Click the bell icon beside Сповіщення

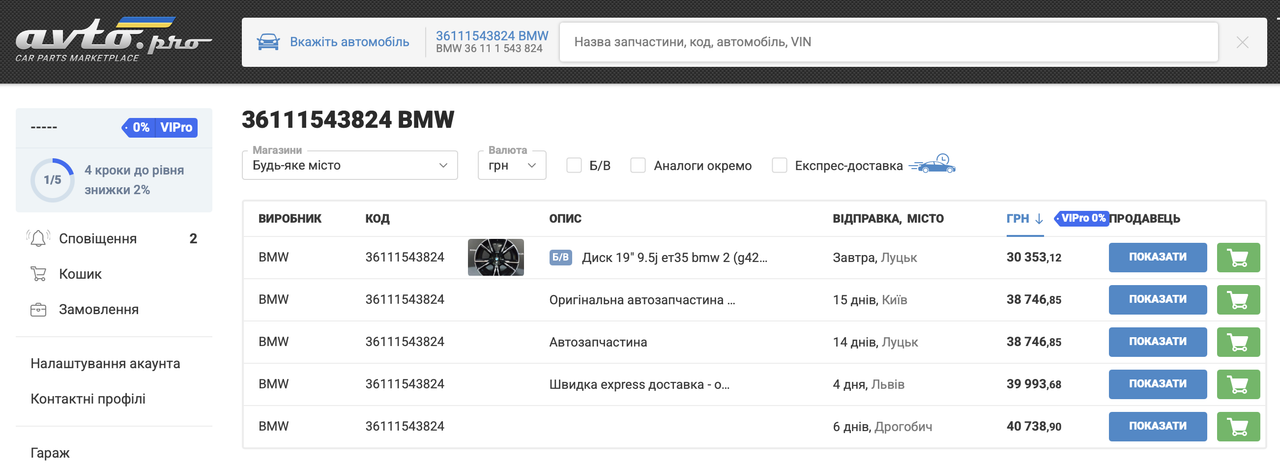click(39, 238)
